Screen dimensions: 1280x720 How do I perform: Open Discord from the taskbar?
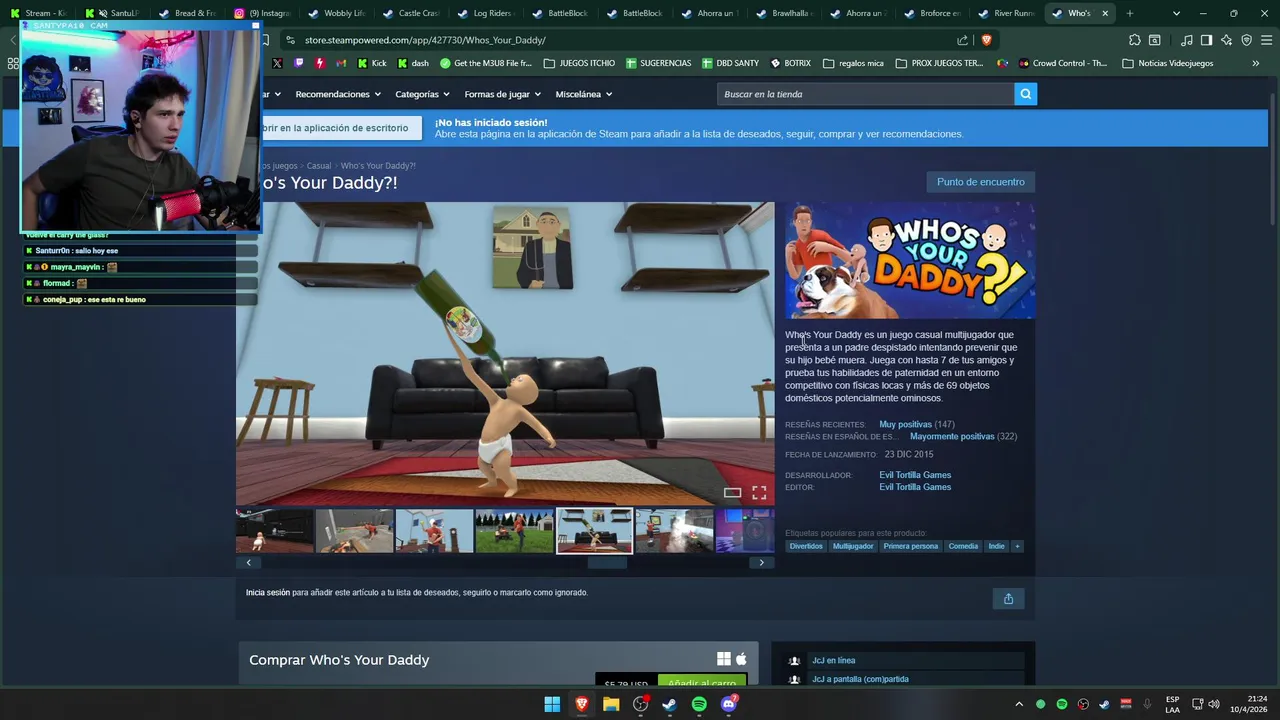[x=729, y=704]
